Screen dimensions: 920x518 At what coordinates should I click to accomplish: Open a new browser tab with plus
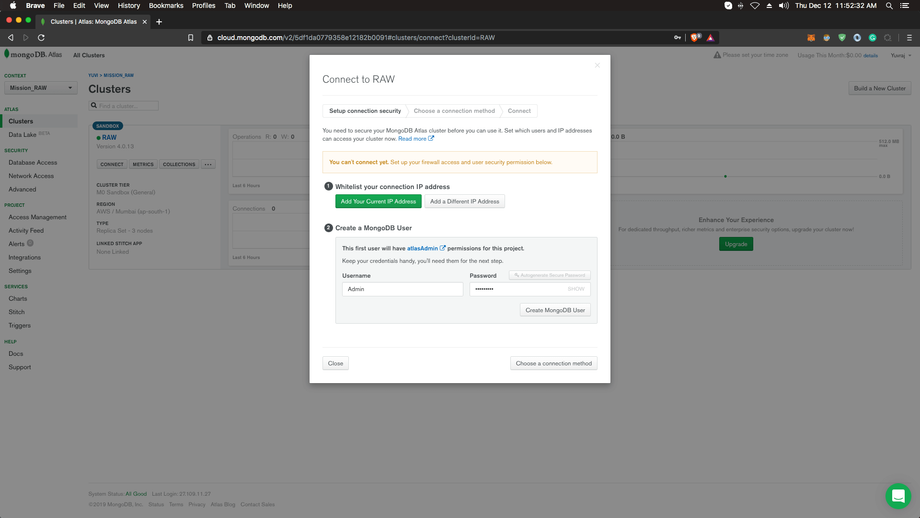(x=159, y=21)
